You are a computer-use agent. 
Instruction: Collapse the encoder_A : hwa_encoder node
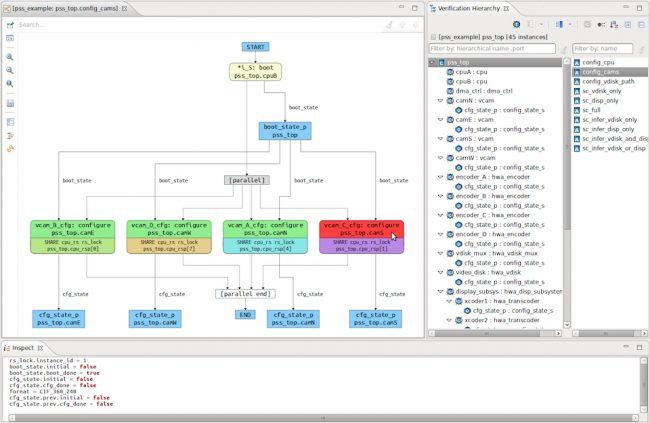(x=441, y=177)
